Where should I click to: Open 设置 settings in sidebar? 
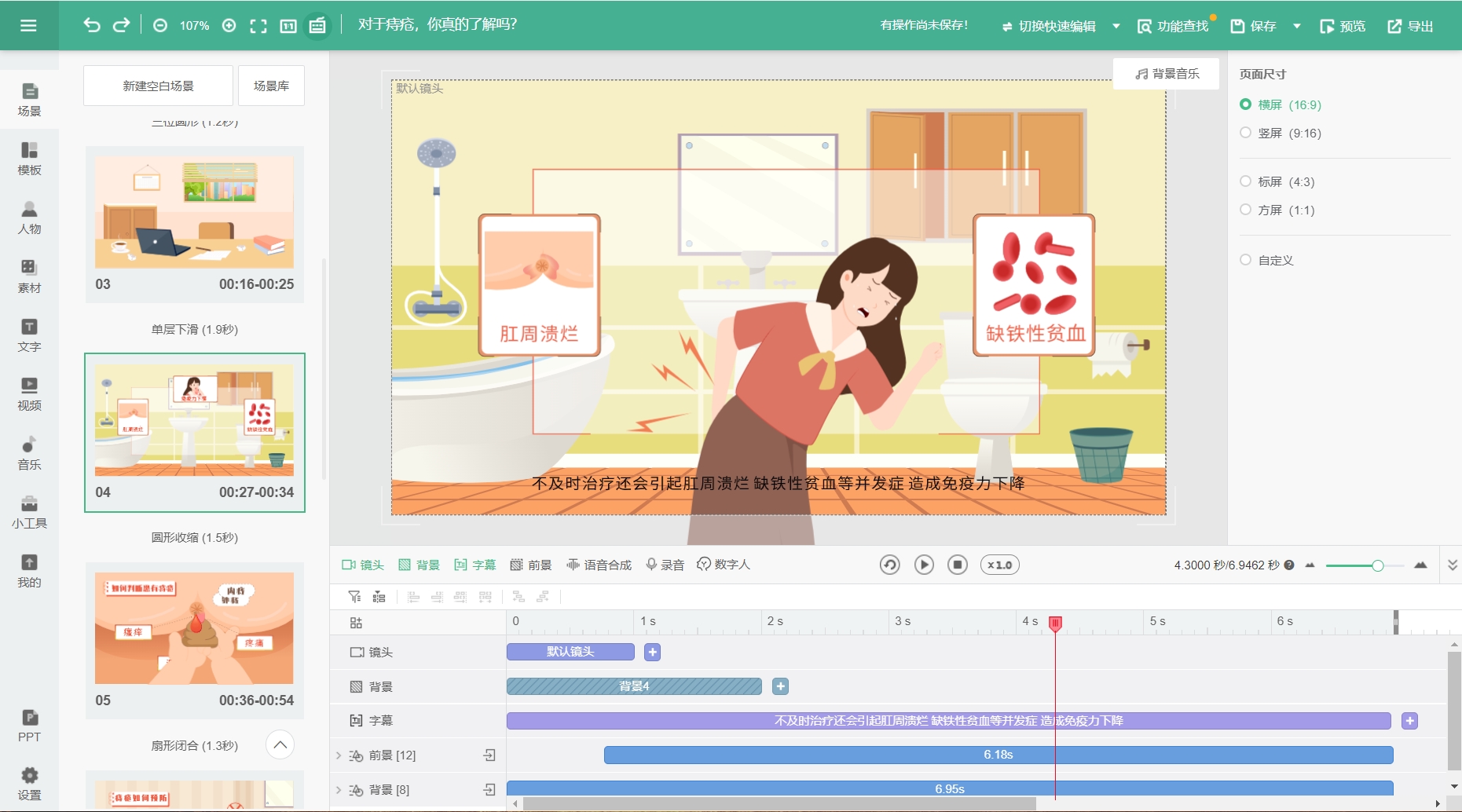point(29,785)
